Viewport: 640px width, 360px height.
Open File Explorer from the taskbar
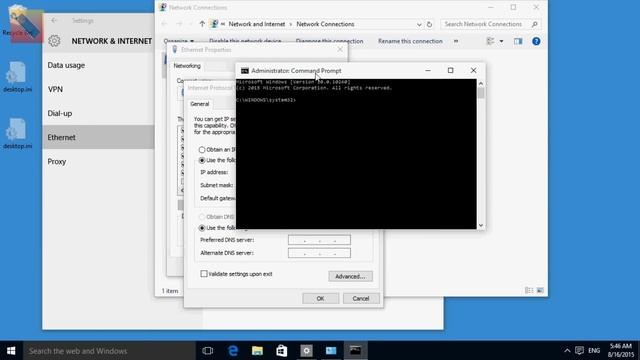(x=257, y=351)
